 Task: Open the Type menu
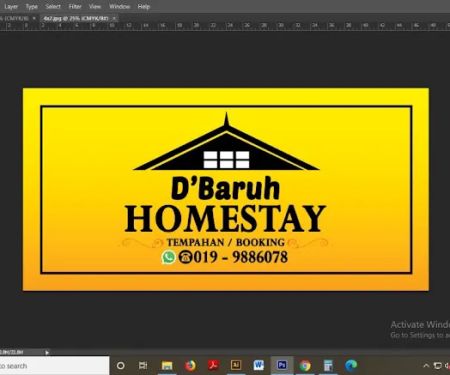click(x=32, y=6)
